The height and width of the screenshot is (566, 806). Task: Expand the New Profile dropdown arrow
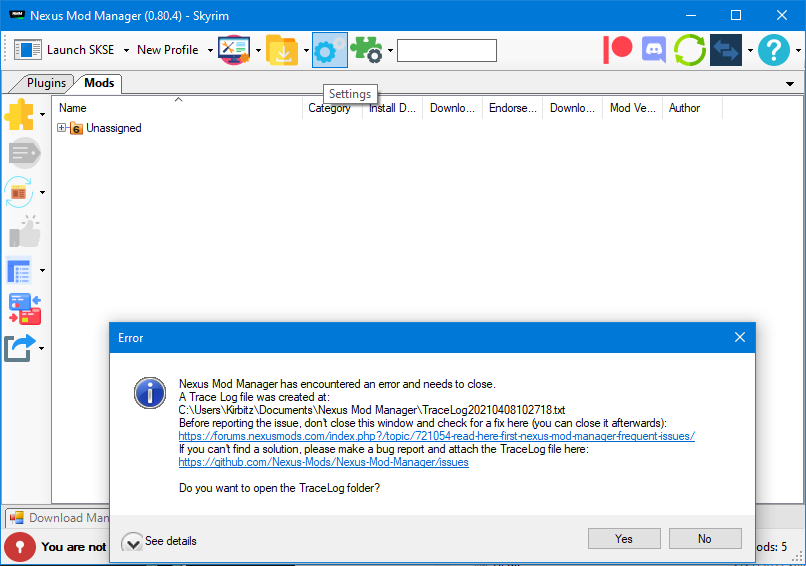[210, 50]
